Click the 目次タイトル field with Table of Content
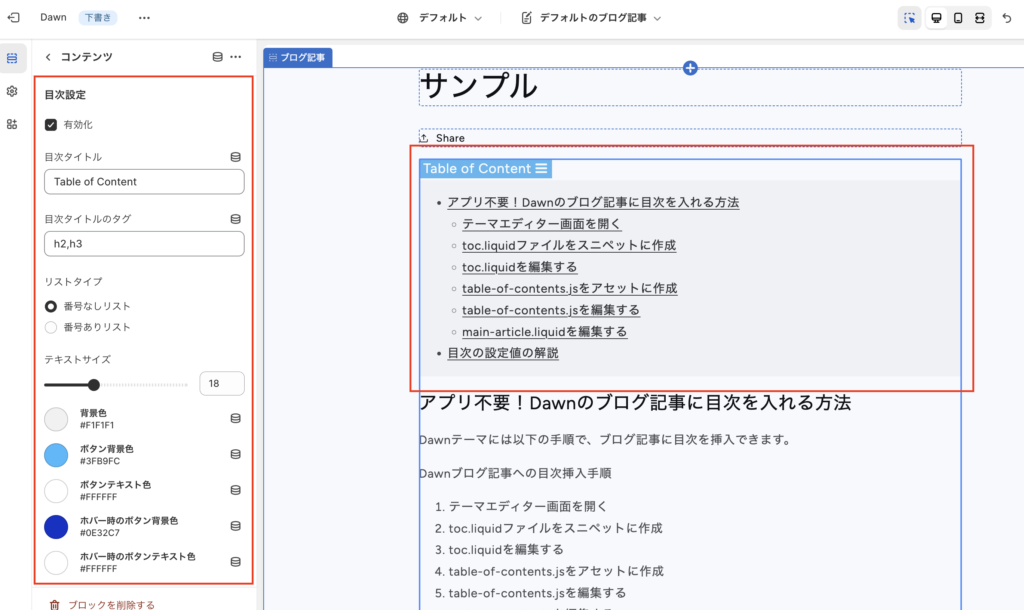Viewport: 1024px width, 610px height. pyautogui.click(x=144, y=182)
